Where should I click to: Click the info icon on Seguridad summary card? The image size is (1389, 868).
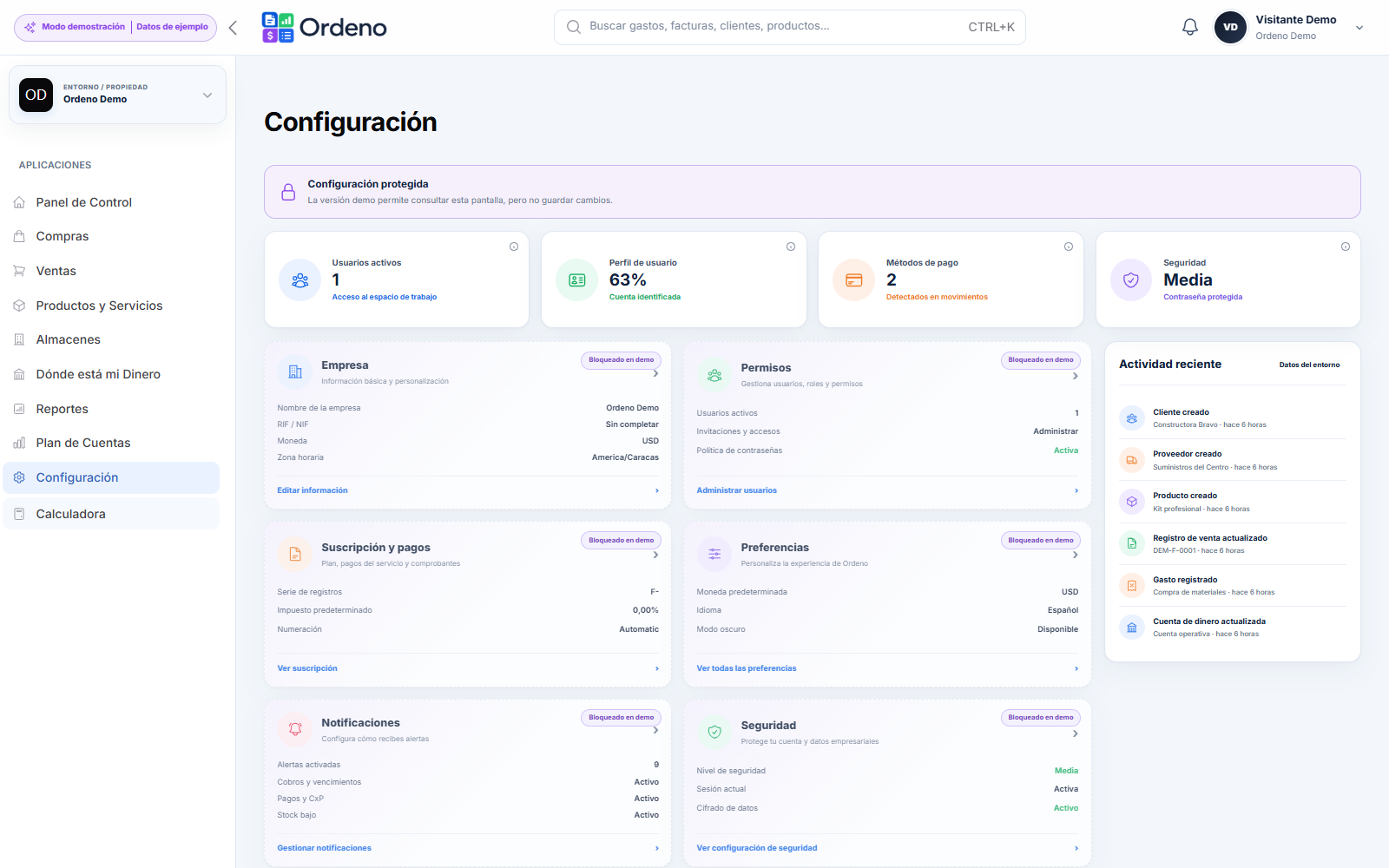tap(1346, 247)
